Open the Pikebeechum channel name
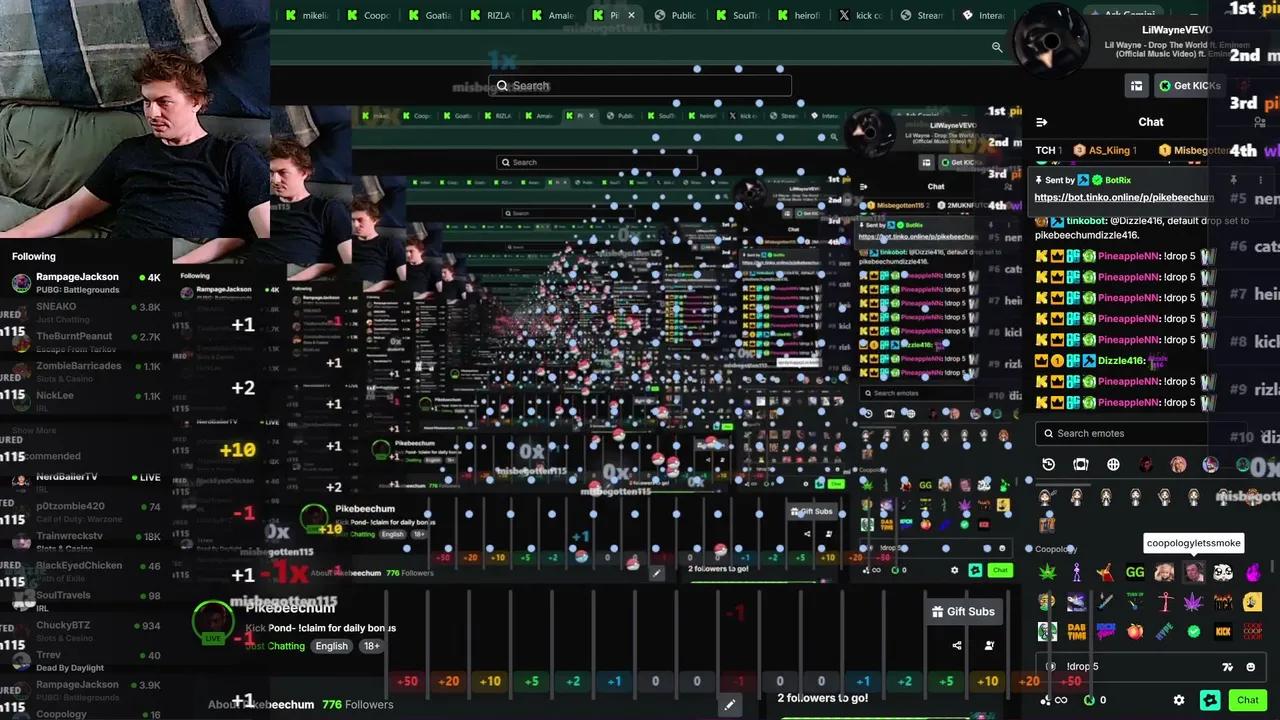 pyautogui.click(x=289, y=608)
